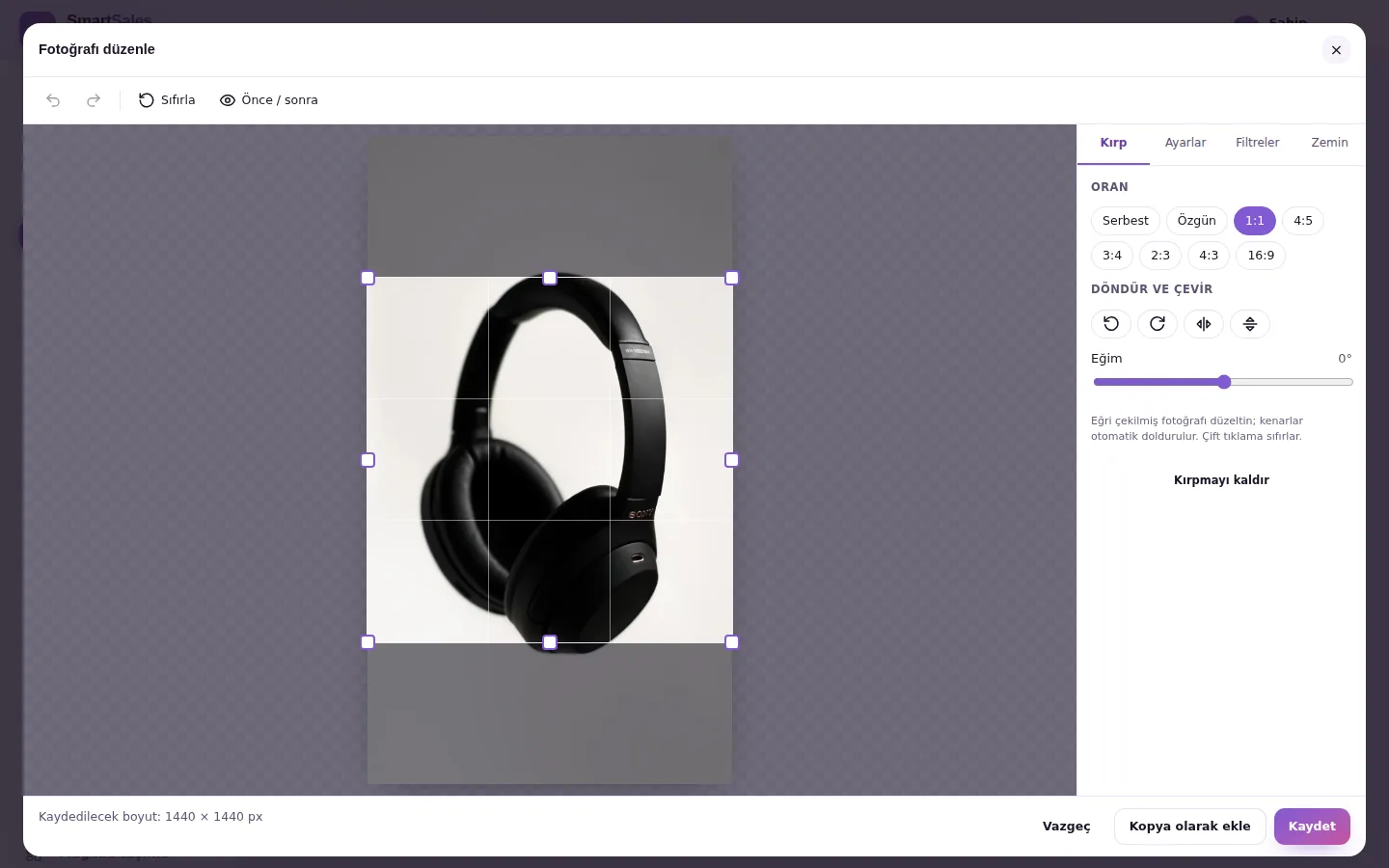The image size is (1389, 868).
Task: Click the right-middle crop handle
Action: tap(732, 460)
